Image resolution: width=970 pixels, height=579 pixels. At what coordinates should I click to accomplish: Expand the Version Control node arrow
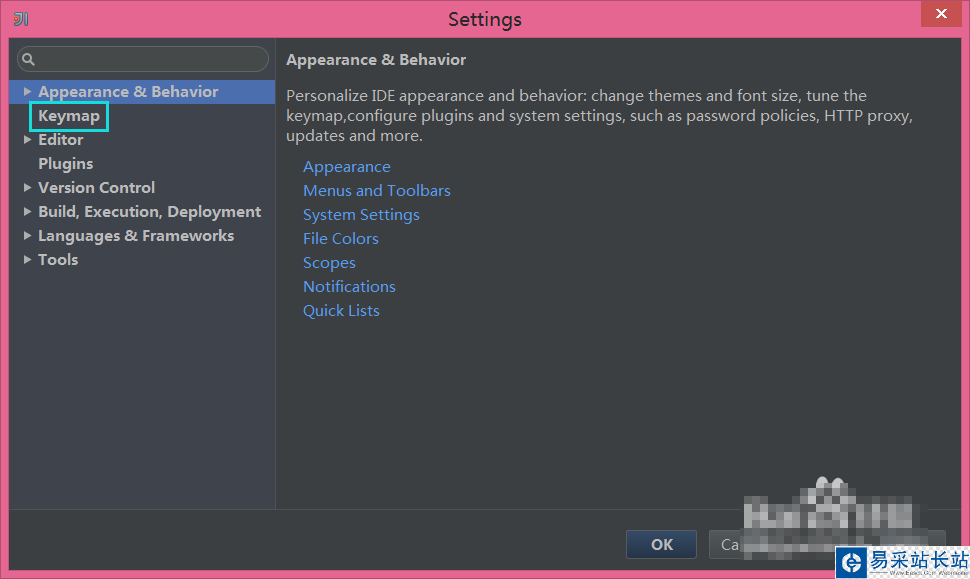[28, 188]
